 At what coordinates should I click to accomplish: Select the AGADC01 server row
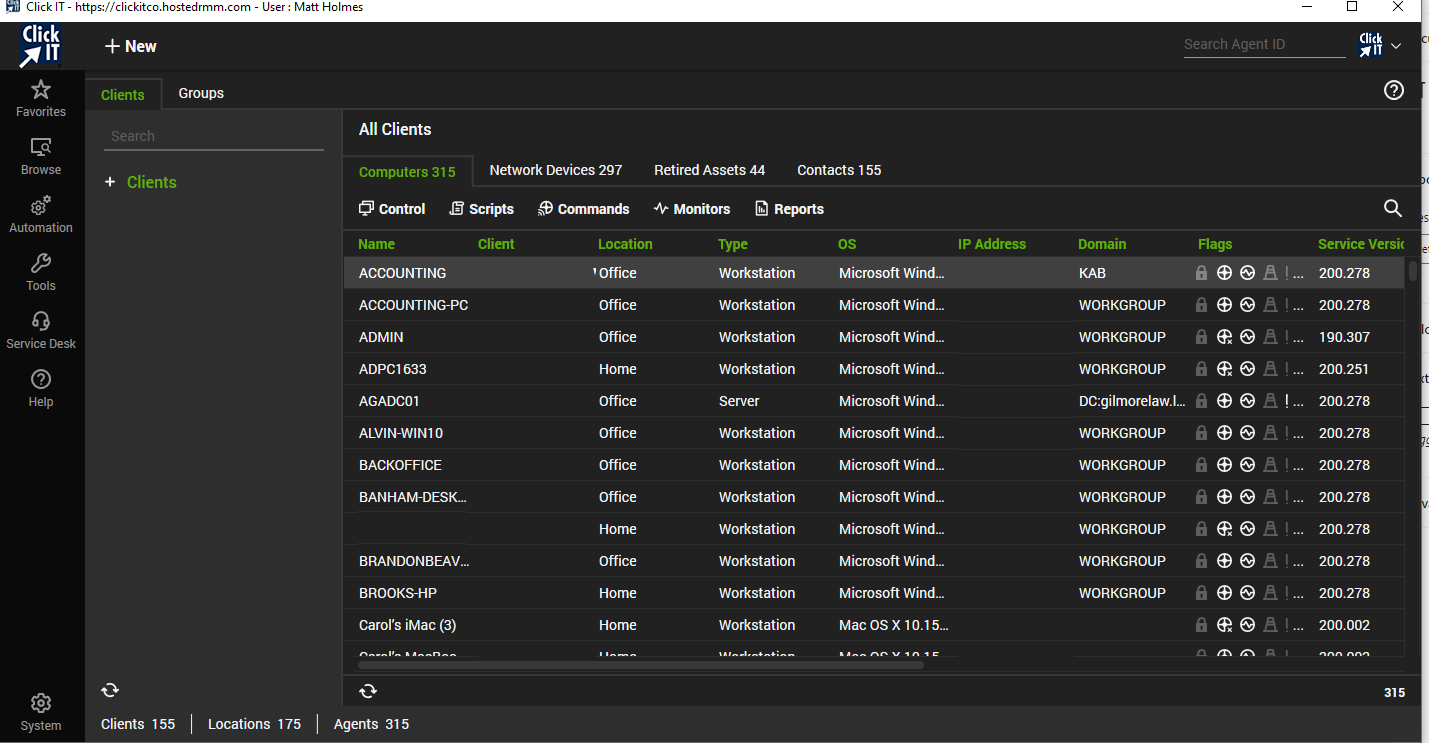[x=874, y=401]
